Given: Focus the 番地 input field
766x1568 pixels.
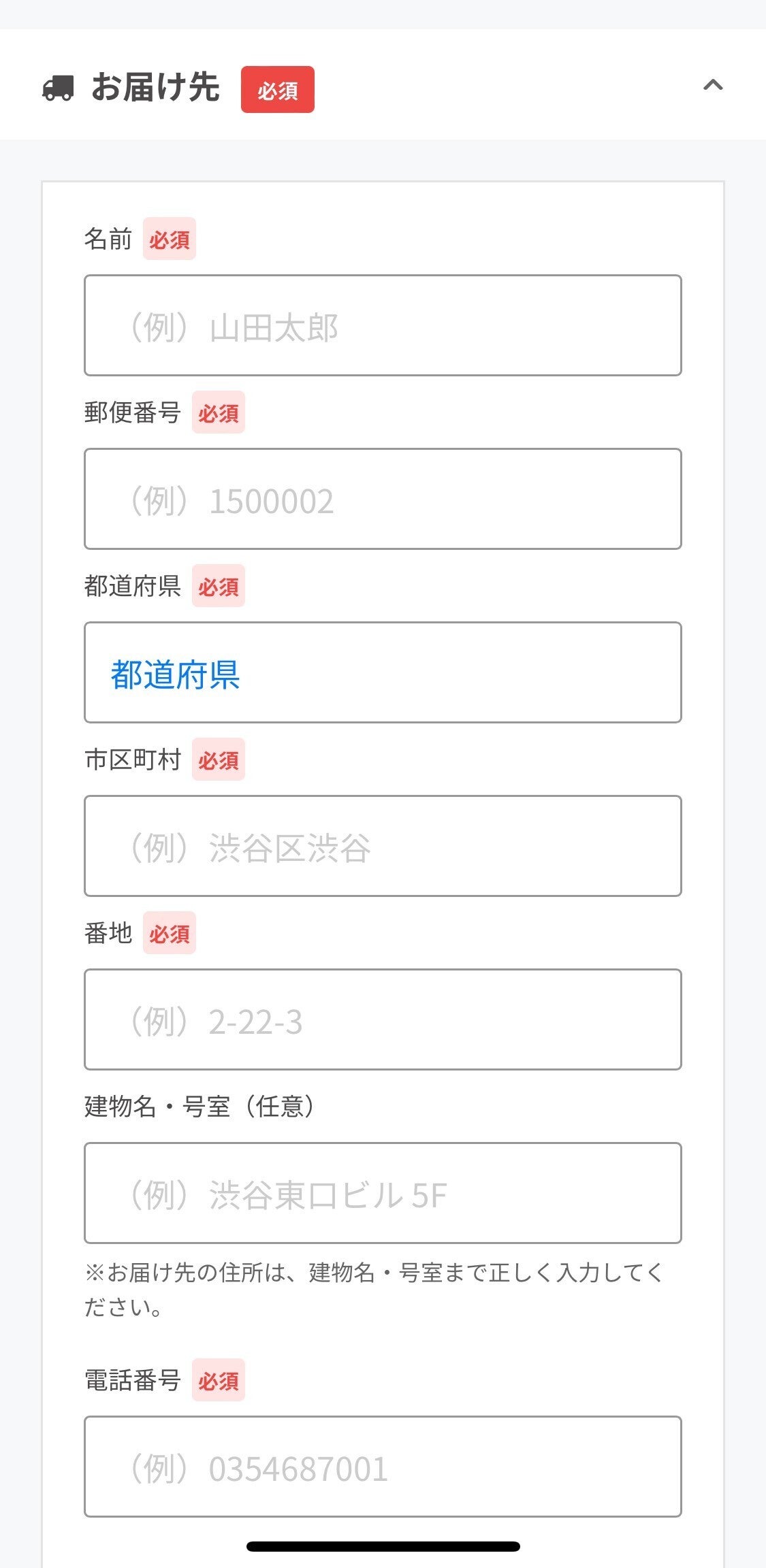Looking at the screenshot, I should pos(383,1019).
